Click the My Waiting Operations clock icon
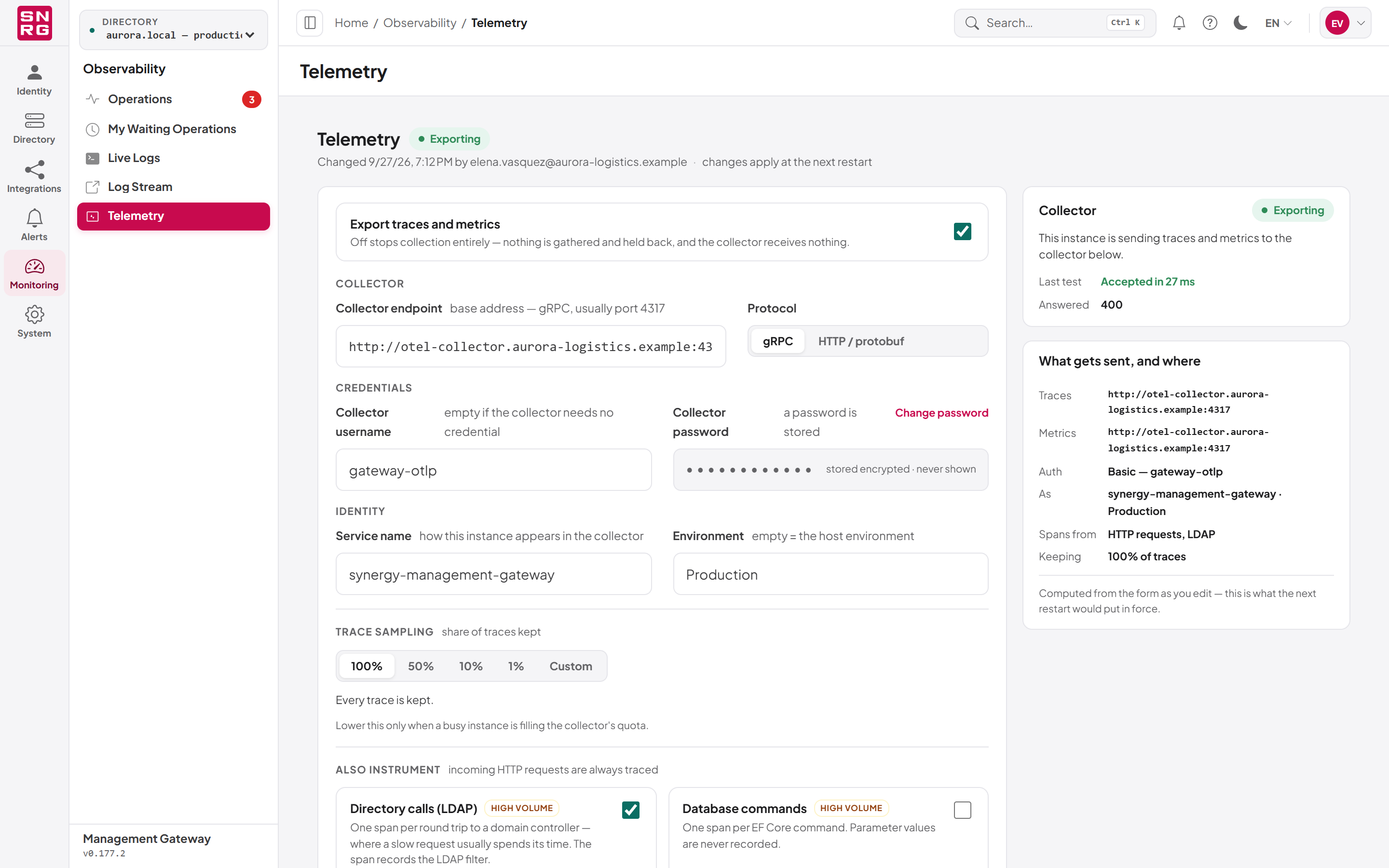The image size is (1389, 868). [x=93, y=129]
